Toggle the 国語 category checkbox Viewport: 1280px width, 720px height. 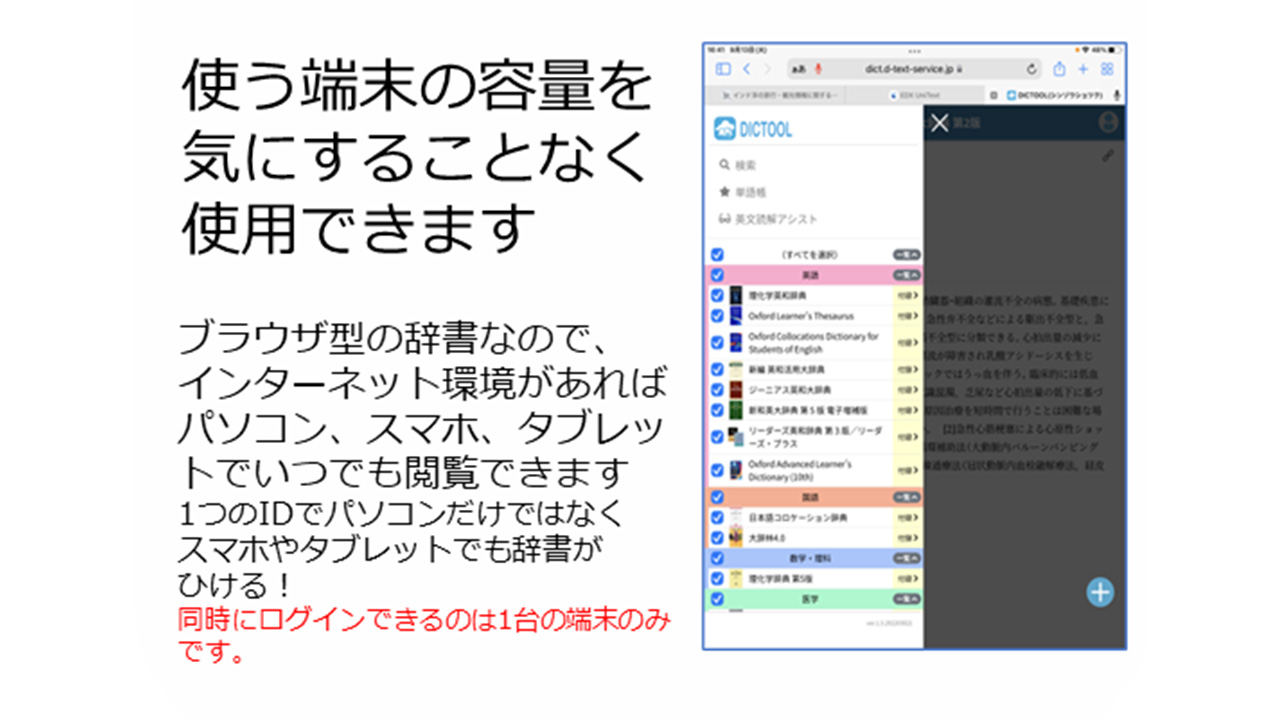(x=717, y=497)
